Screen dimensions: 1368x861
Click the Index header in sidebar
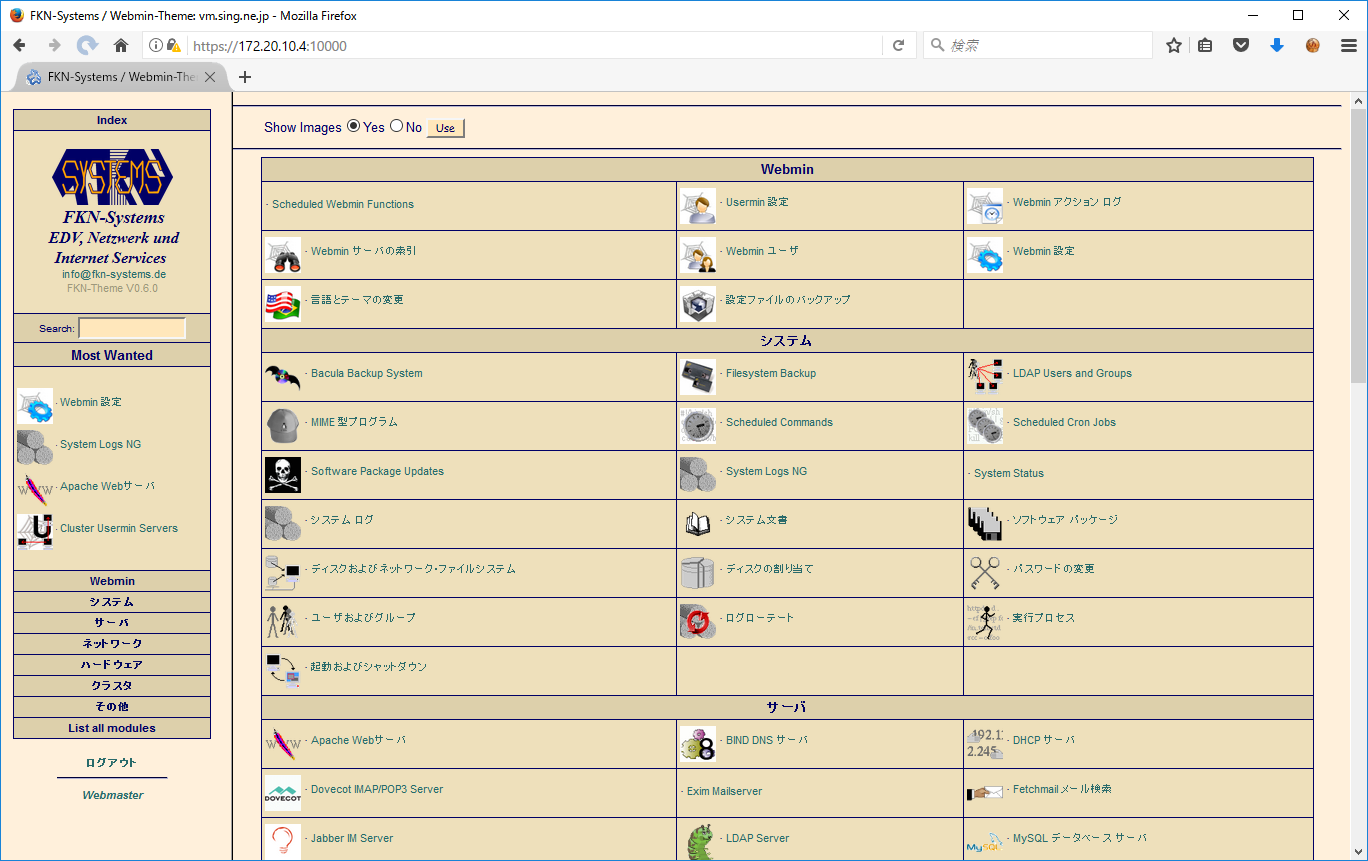click(x=112, y=120)
